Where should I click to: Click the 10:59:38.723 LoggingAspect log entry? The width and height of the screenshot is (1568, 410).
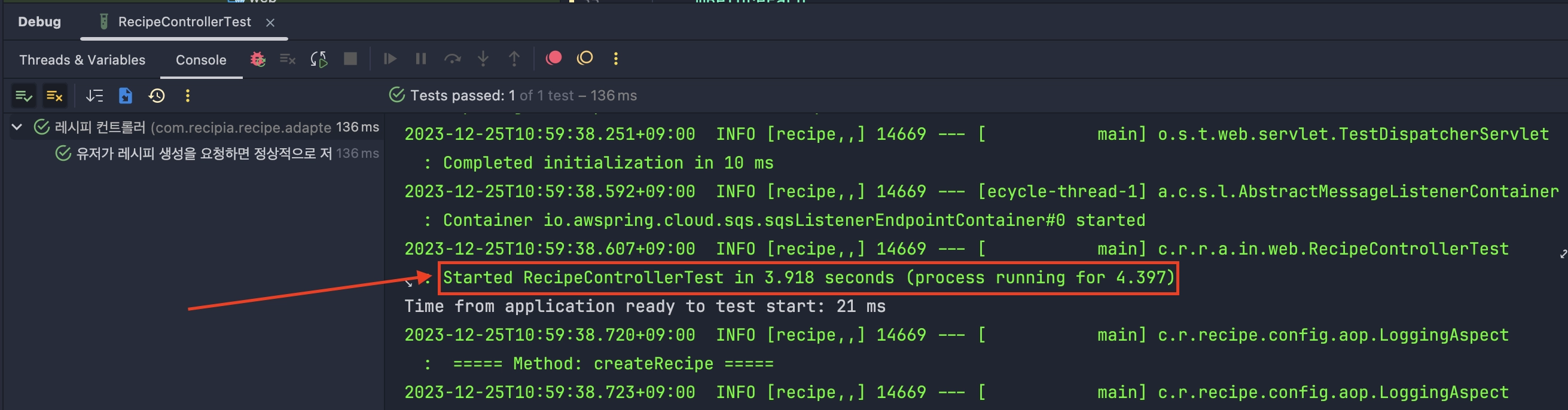coord(956,392)
